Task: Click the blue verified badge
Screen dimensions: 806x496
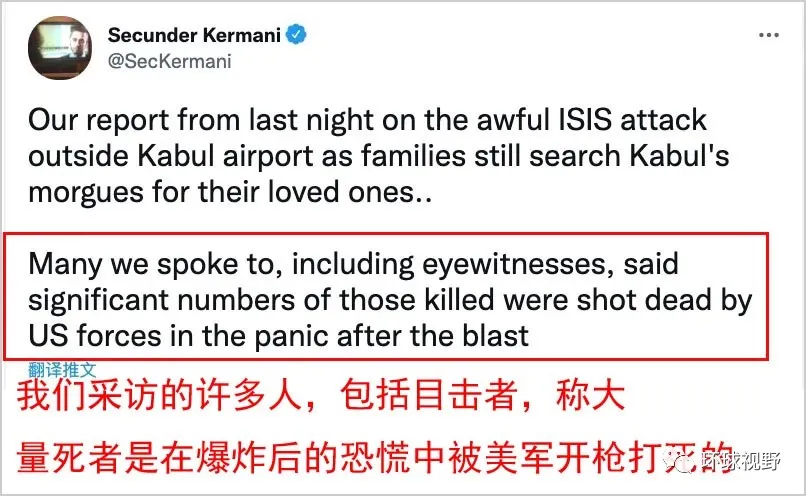Action: [296, 35]
